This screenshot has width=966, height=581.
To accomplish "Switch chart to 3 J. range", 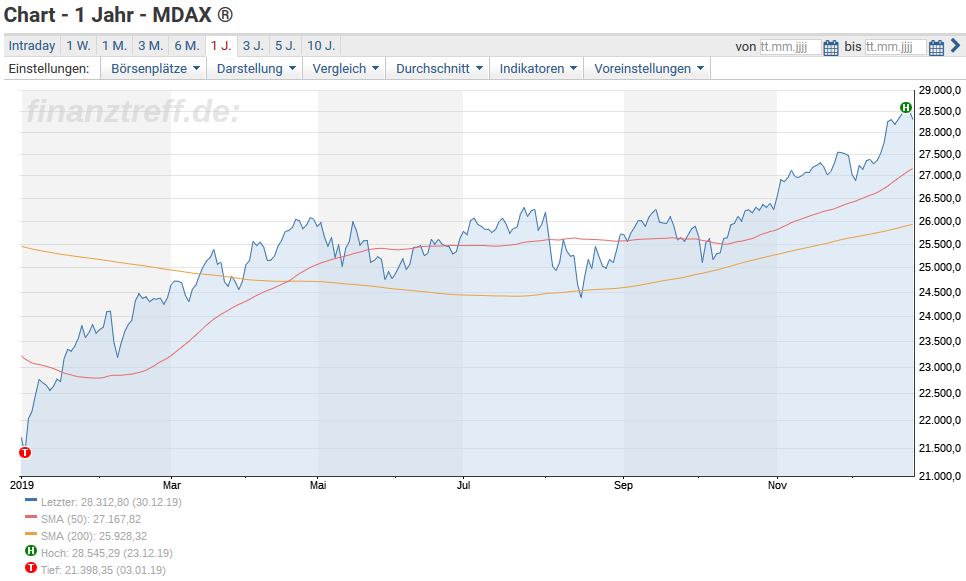I will [253, 46].
